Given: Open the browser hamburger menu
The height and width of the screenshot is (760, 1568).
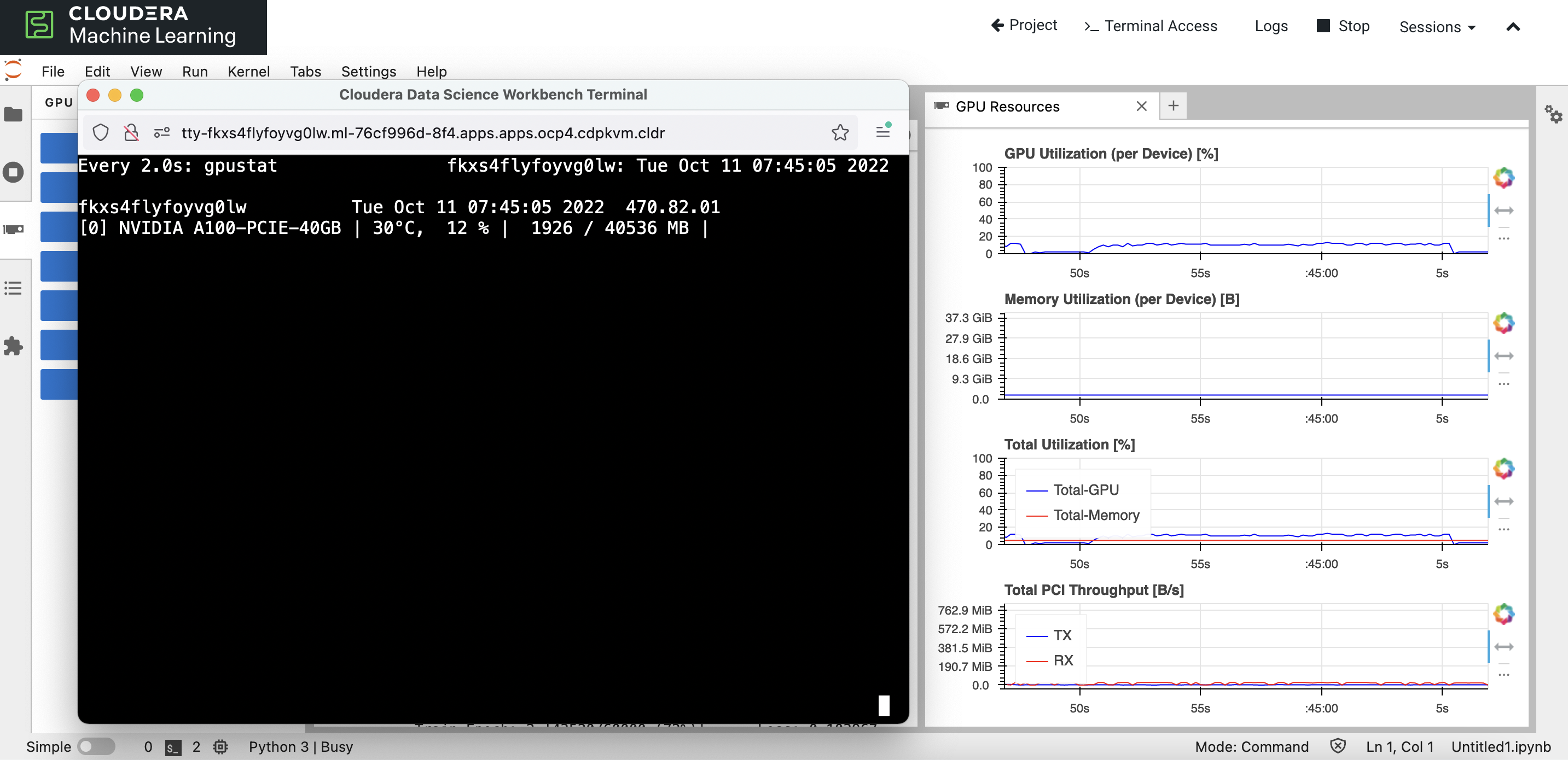Looking at the screenshot, I should click(882, 131).
